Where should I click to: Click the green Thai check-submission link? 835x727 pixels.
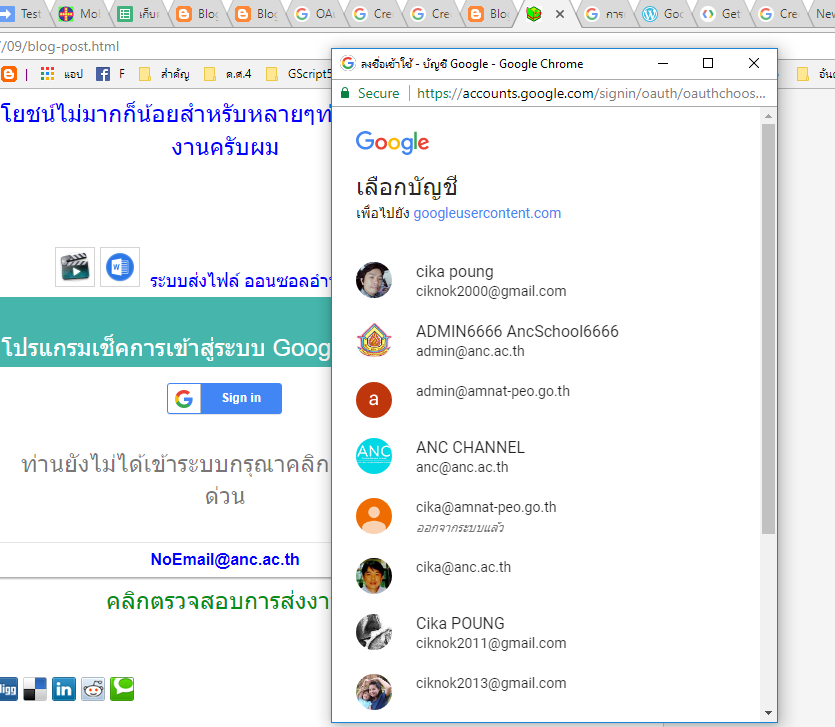point(218,602)
